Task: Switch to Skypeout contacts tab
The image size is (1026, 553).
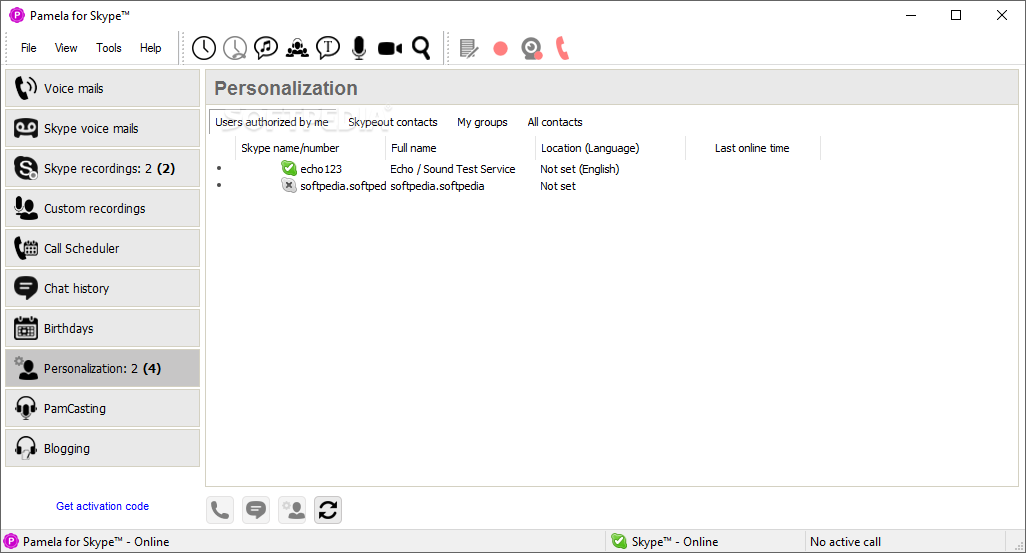Action: point(393,122)
